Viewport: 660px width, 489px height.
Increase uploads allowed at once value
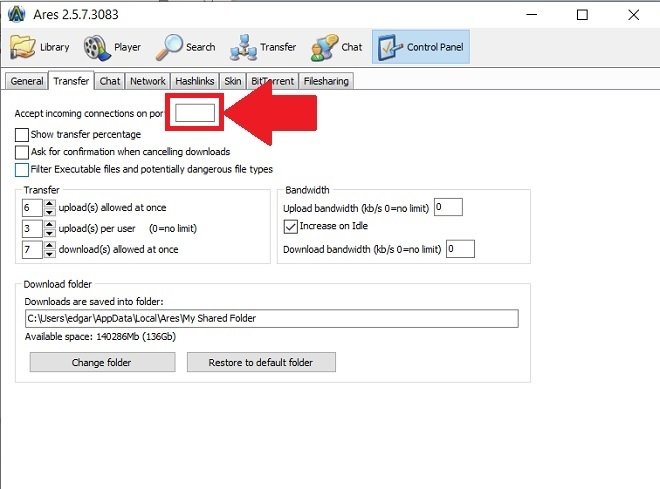tap(50, 203)
